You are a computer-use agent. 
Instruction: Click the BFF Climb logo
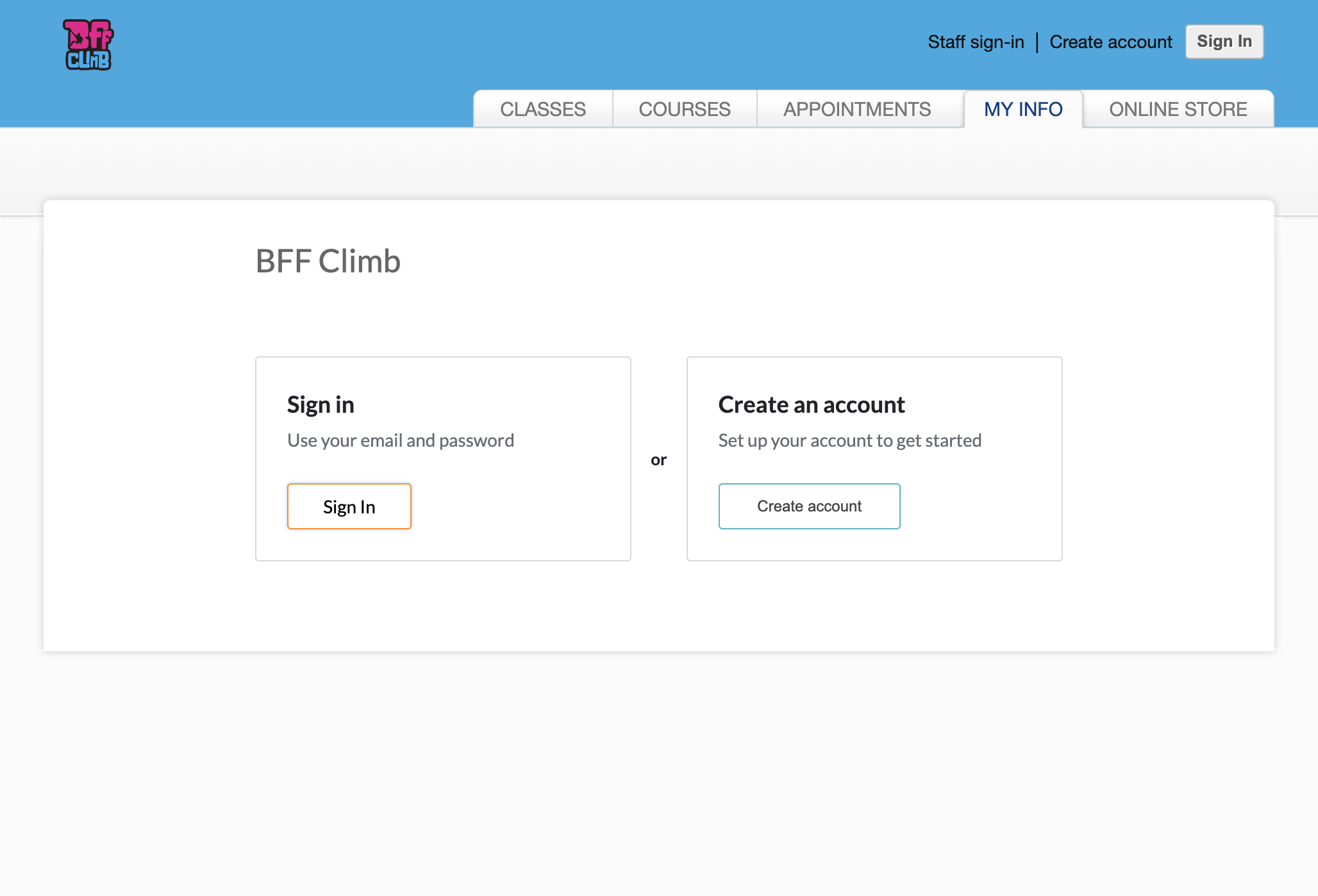88,44
